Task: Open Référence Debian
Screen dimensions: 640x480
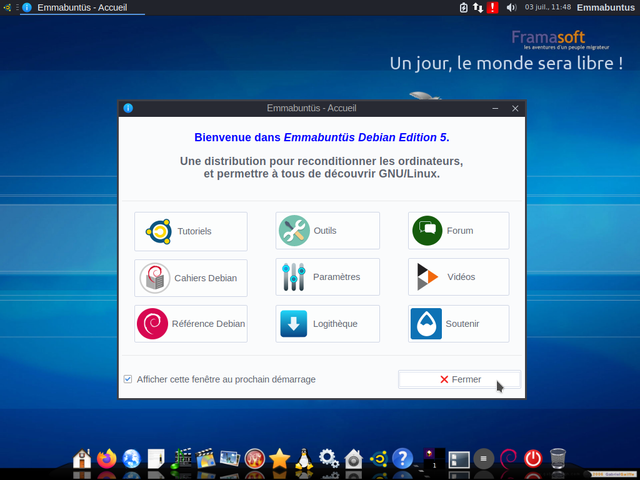Action: click(x=191, y=324)
